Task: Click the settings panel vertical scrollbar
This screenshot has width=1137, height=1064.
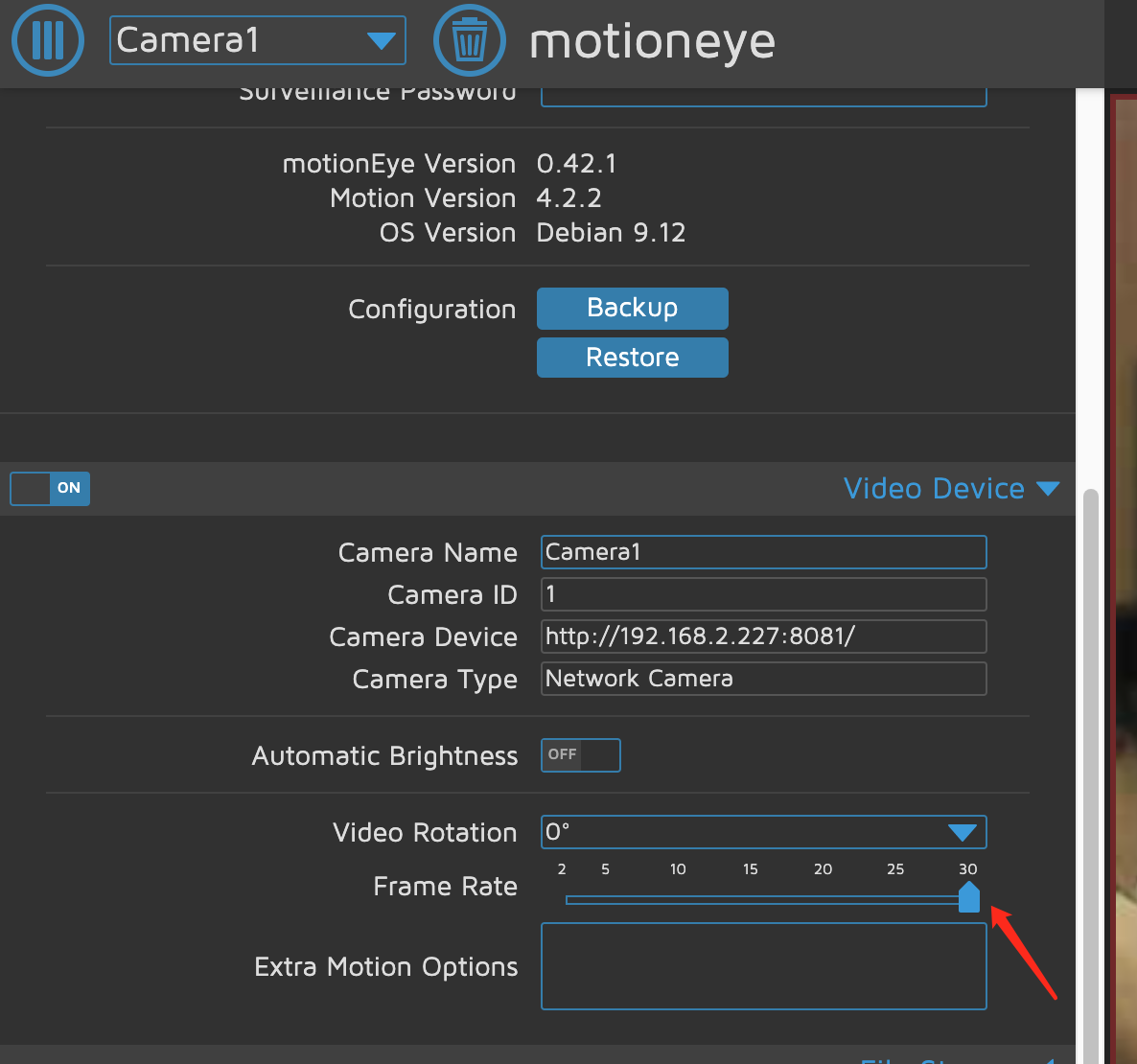Action: pos(1089,767)
